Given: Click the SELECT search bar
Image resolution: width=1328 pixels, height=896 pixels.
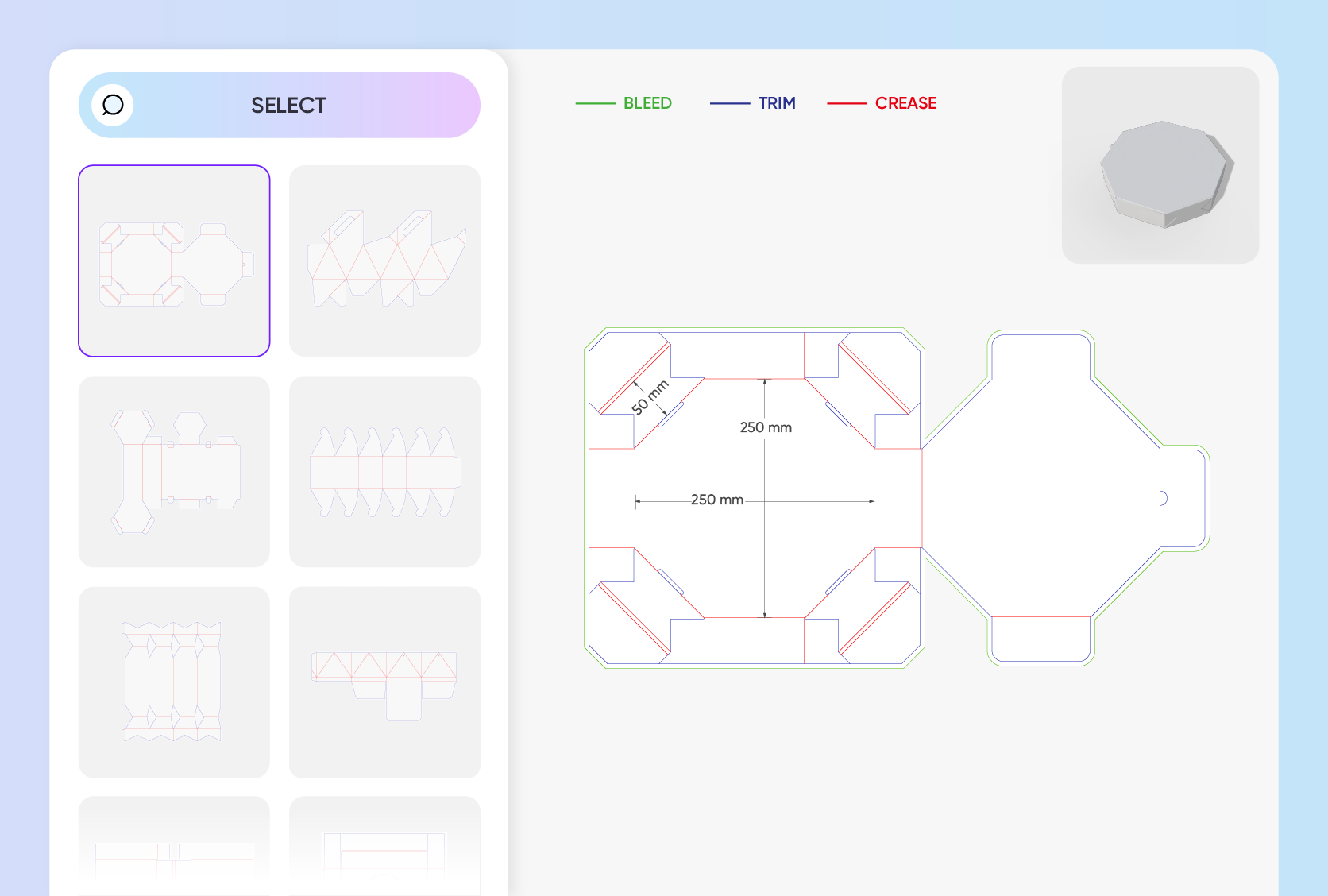Looking at the screenshot, I should 280,105.
